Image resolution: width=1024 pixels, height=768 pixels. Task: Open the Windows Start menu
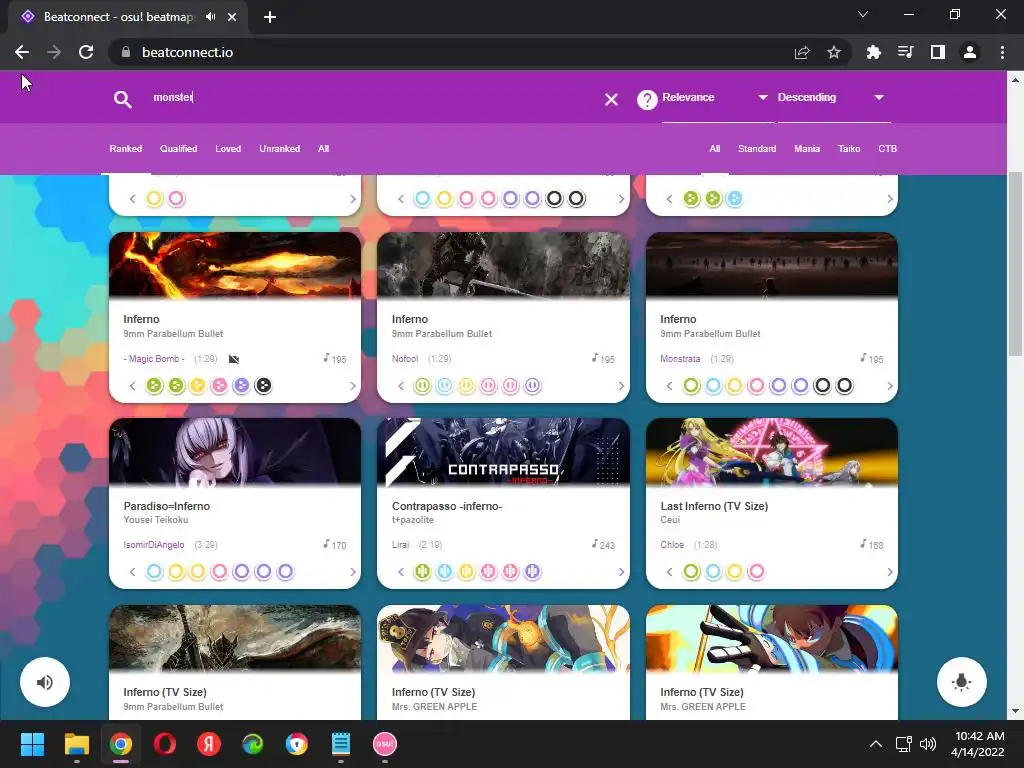[x=32, y=744]
